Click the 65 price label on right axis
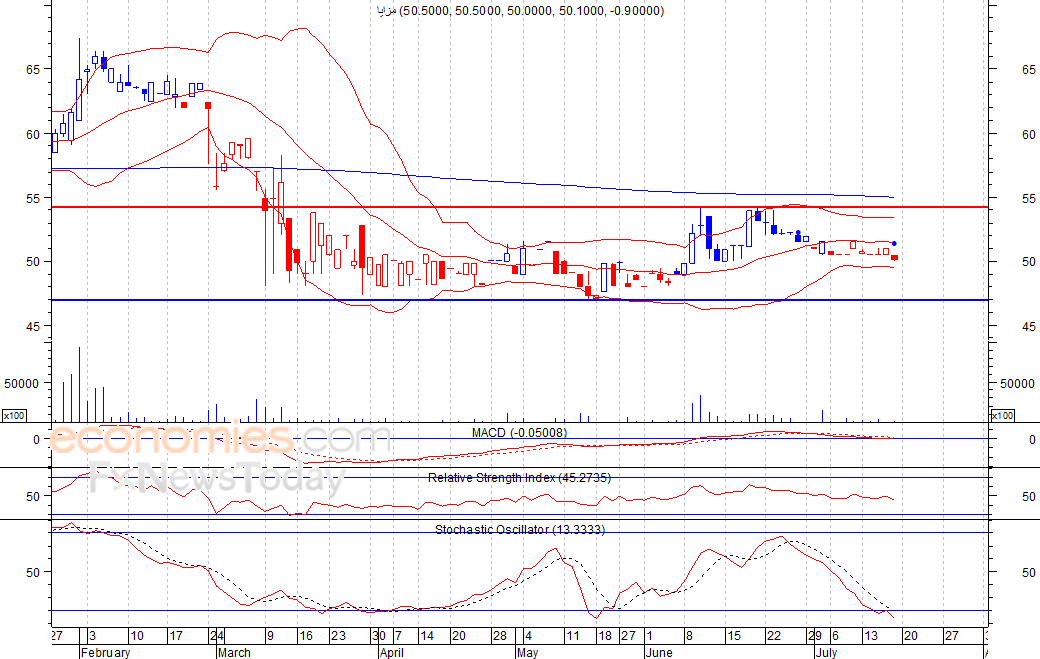 [1028, 70]
